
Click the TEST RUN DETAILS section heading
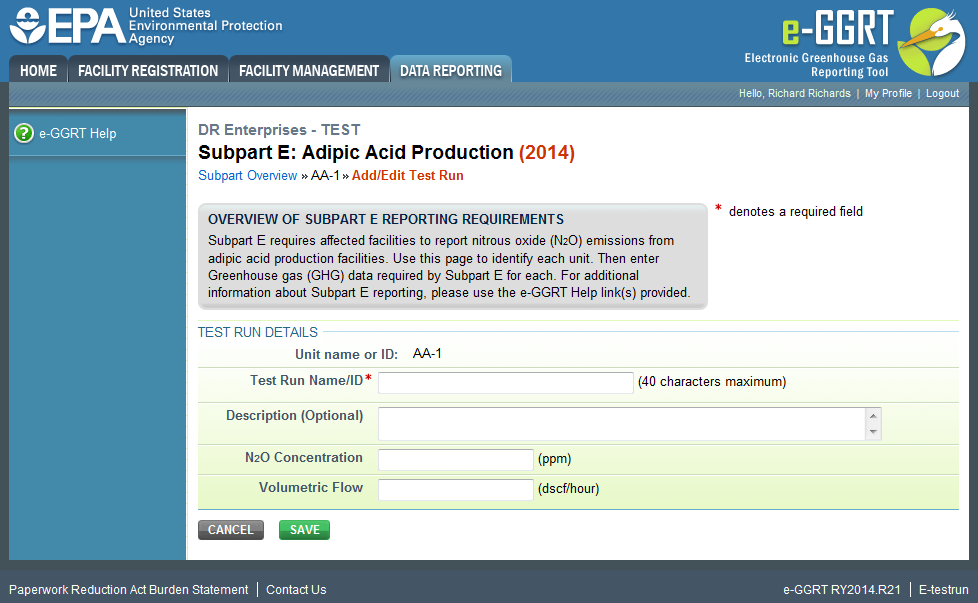(258, 332)
